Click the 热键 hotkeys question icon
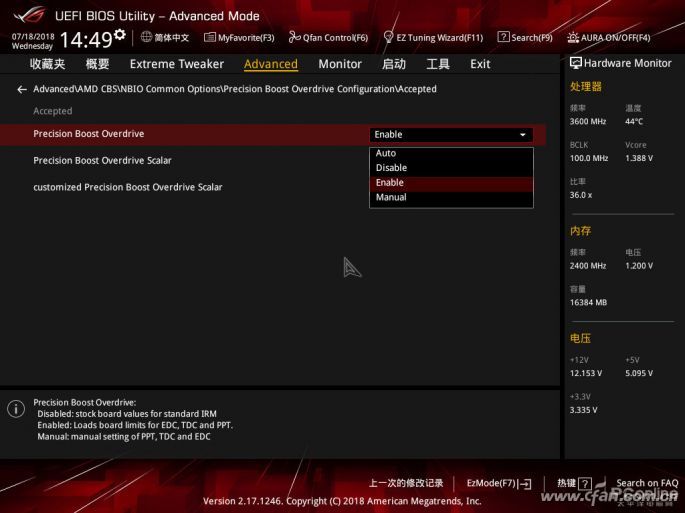 coord(585,484)
